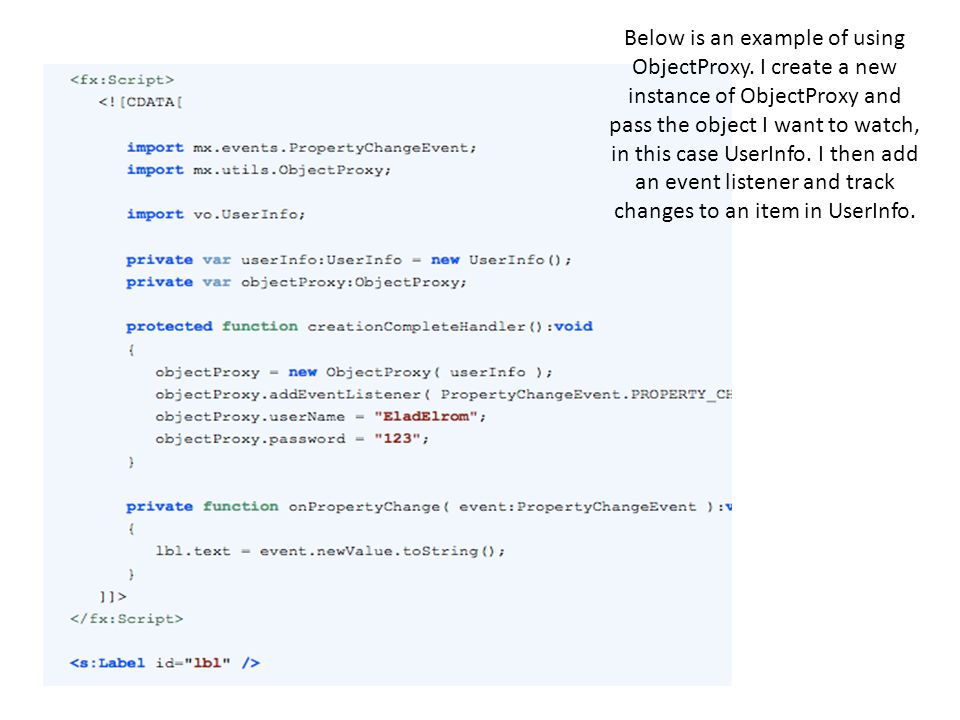This screenshot has height=720, width=960.
Task: Click the ObjectProxy description paragraph
Action: [x=764, y=124]
